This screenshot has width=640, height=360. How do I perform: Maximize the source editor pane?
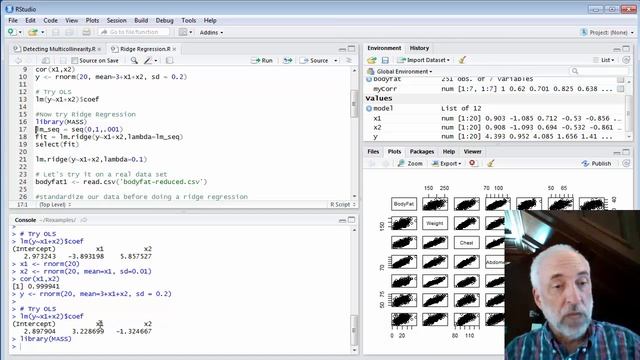(351, 49)
